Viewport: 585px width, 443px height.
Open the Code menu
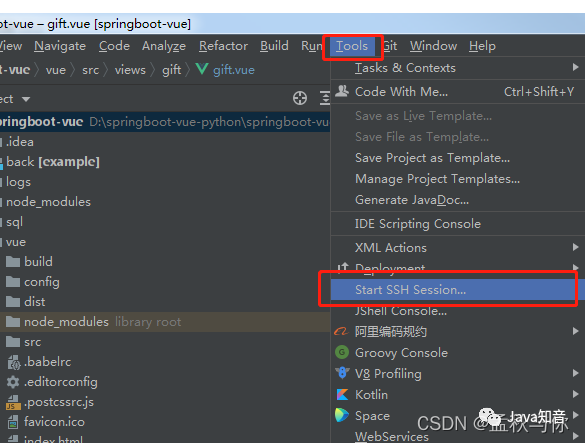pos(114,46)
